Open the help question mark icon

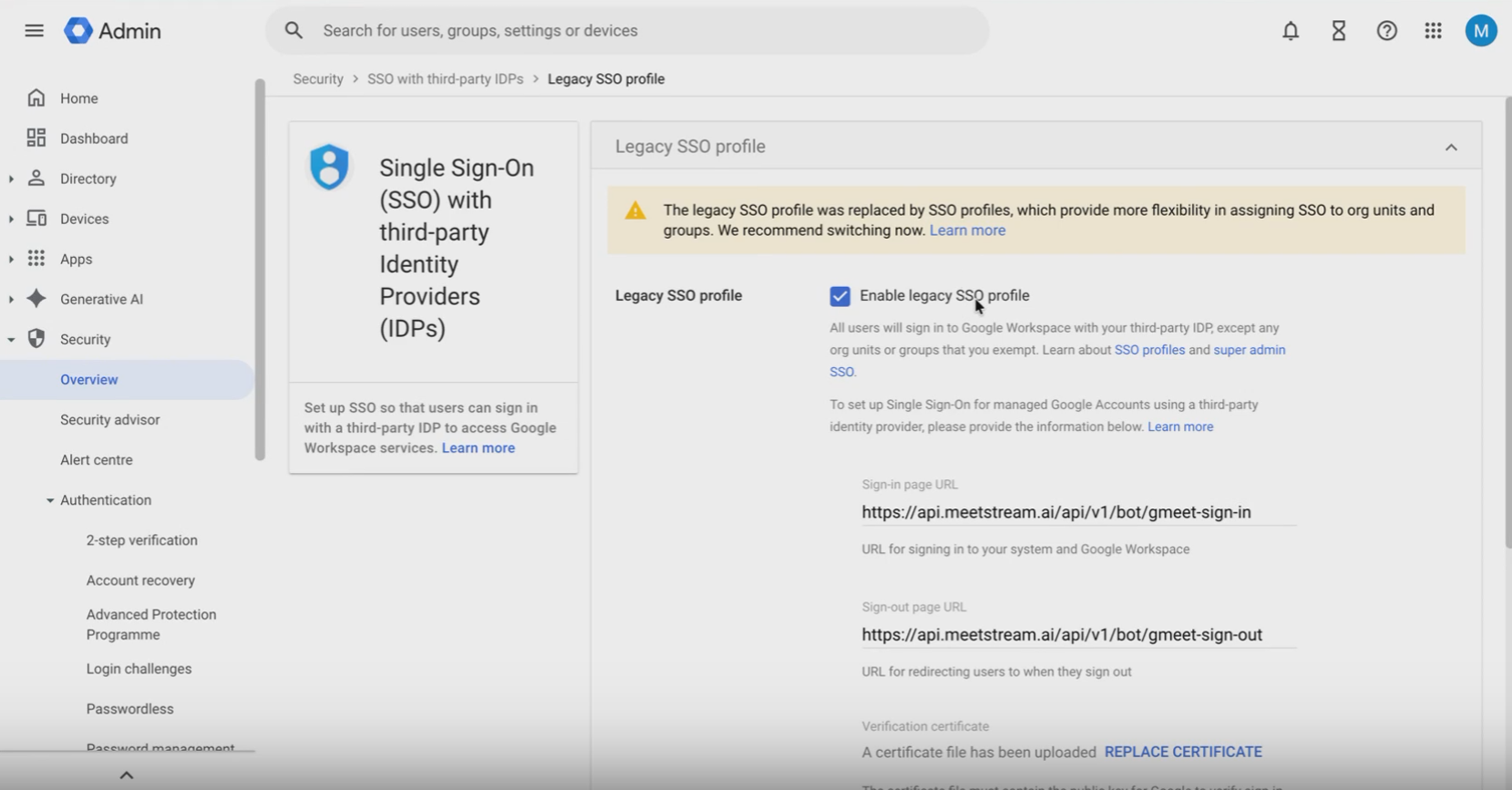(1387, 31)
